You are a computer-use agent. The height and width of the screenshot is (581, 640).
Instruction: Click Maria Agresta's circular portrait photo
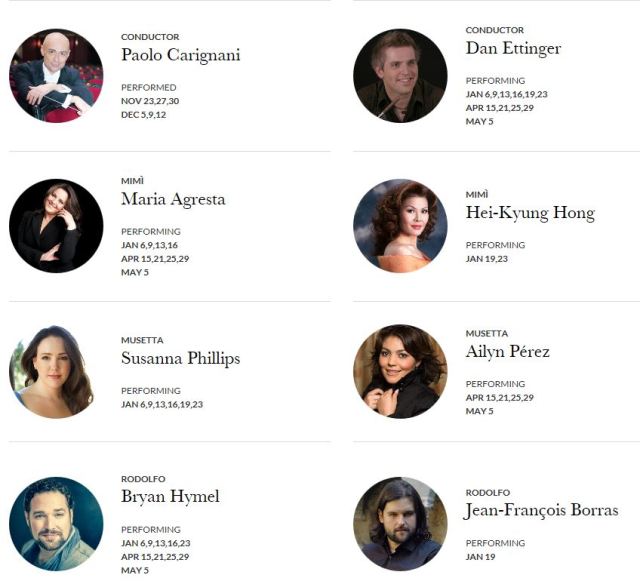56,226
